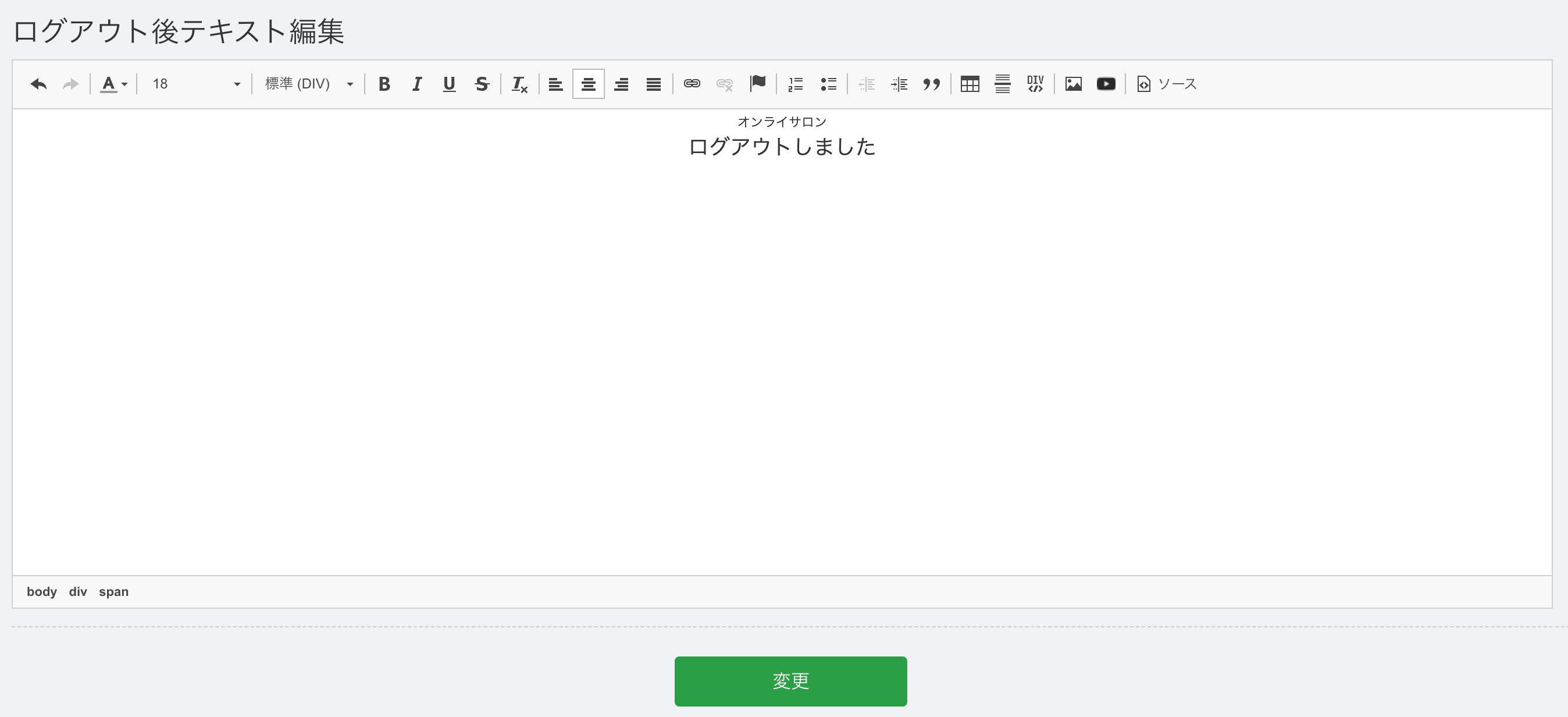Image resolution: width=1568 pixels, height=717 pixels.
Task: Toggle underline formatting
Action: [449, 84]
